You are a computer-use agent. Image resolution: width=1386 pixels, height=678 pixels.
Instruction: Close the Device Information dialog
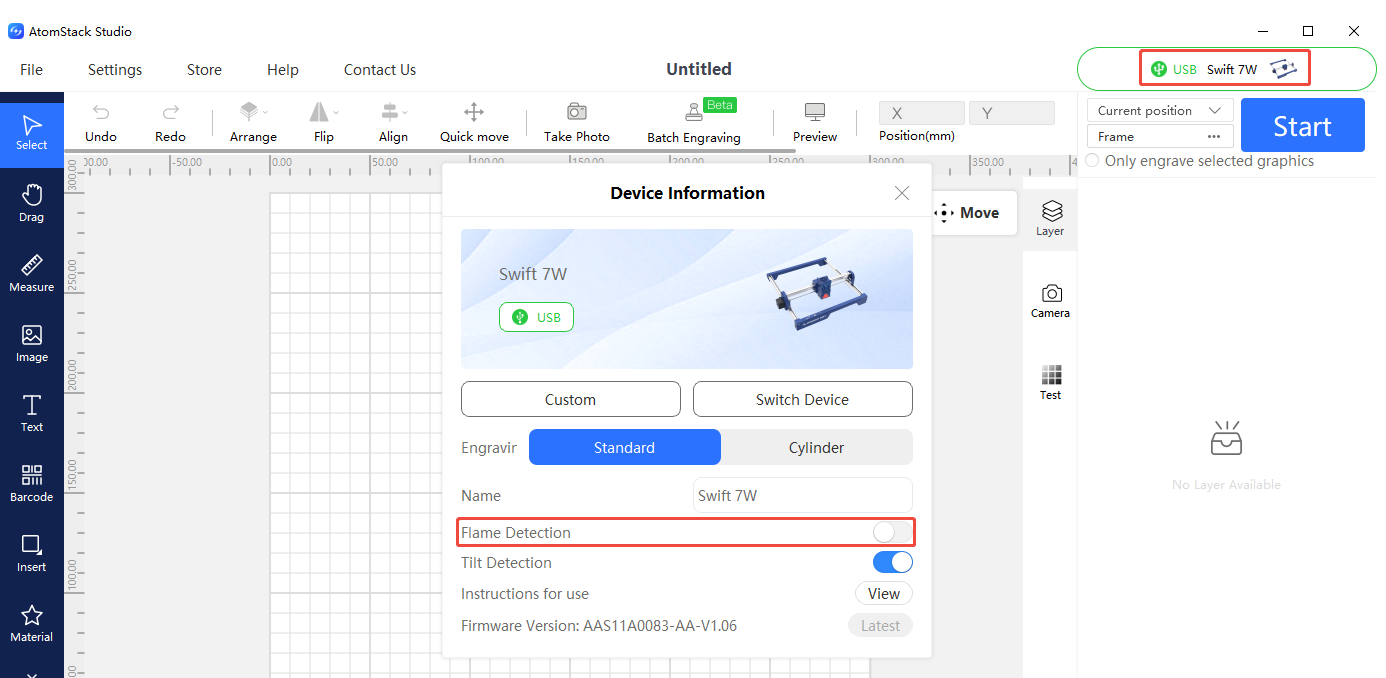[x=902, y=193]
